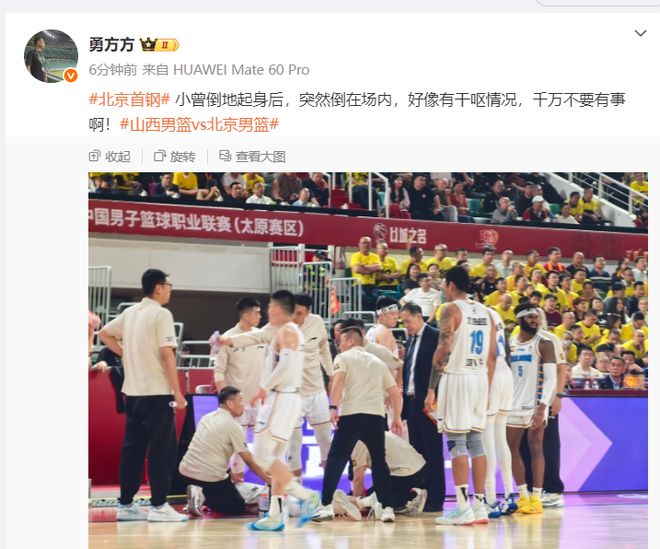
Task: Open the #北京首钢# hashtag topic
Action: coord(130,100)
